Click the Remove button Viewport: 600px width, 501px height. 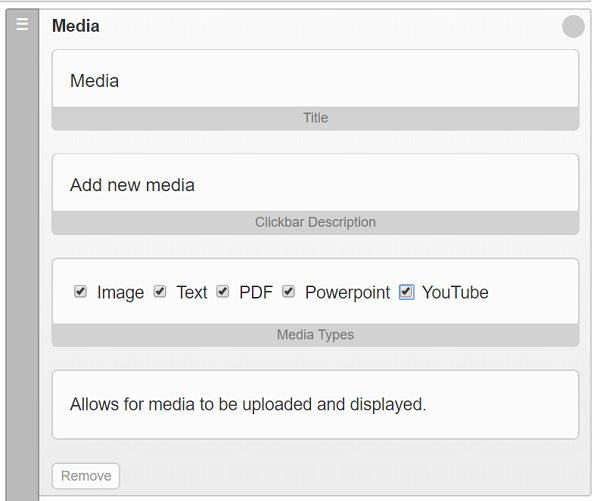[86, 476]
